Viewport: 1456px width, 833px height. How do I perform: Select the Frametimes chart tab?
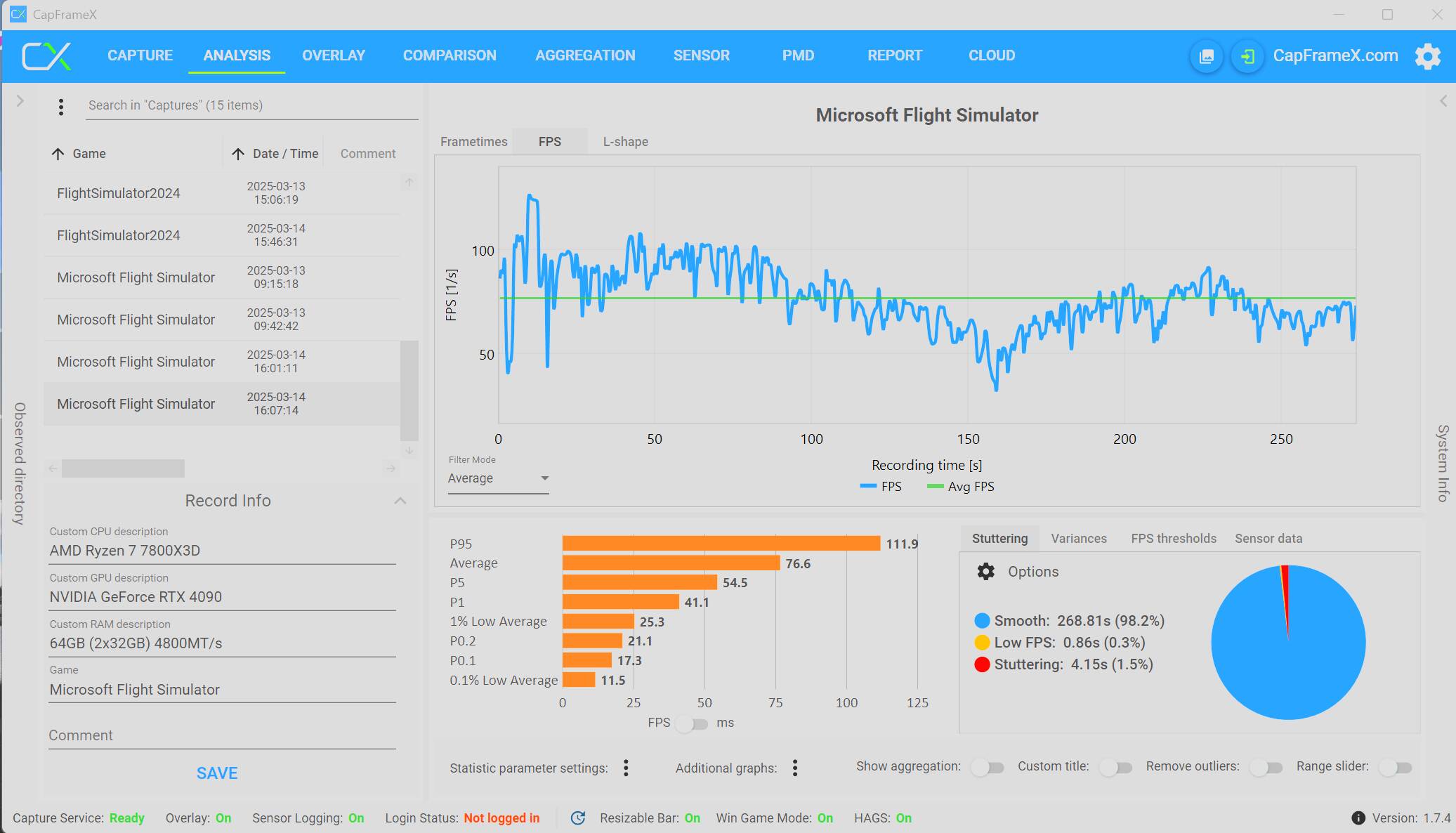click(x=473, y=142)
